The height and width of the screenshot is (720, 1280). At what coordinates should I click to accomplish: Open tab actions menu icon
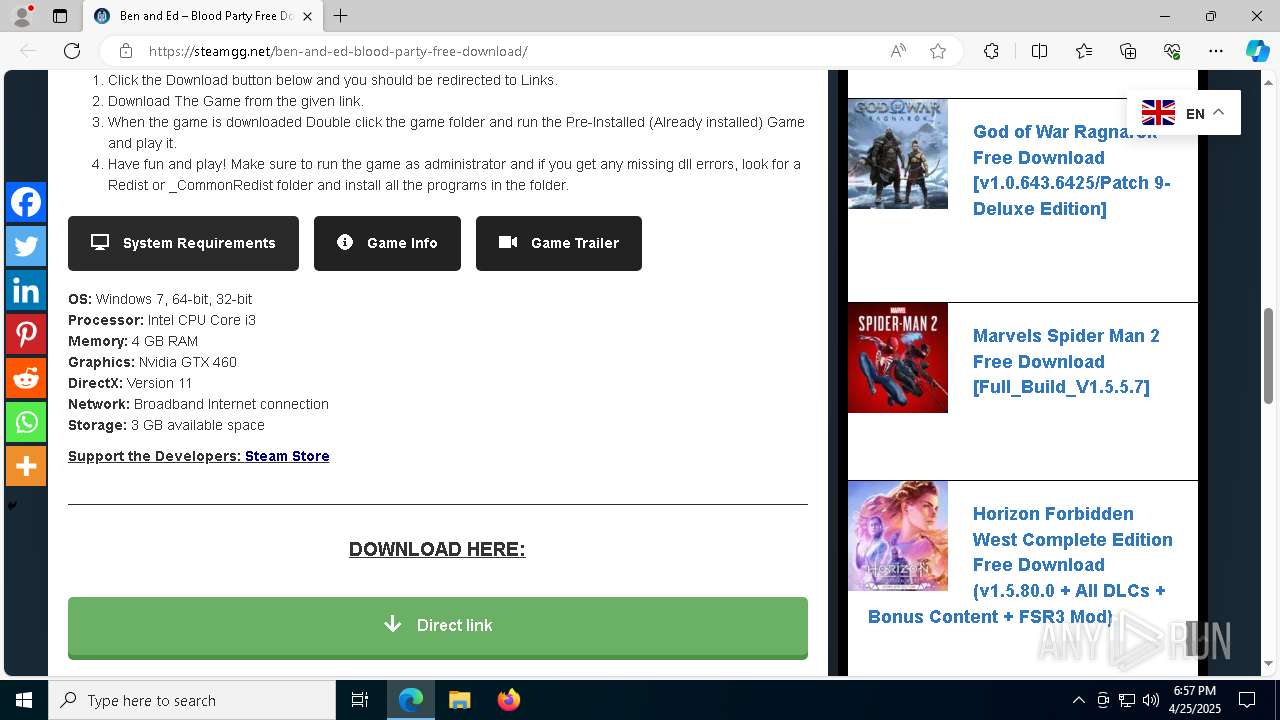coord(60,16)
